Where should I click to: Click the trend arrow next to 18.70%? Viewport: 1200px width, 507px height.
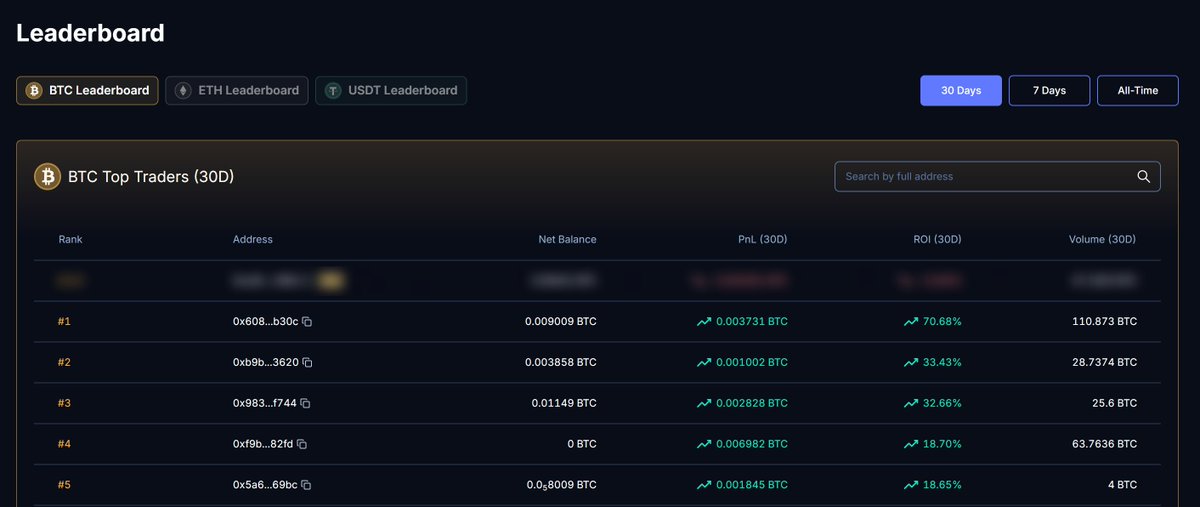(x=911, y=444)
